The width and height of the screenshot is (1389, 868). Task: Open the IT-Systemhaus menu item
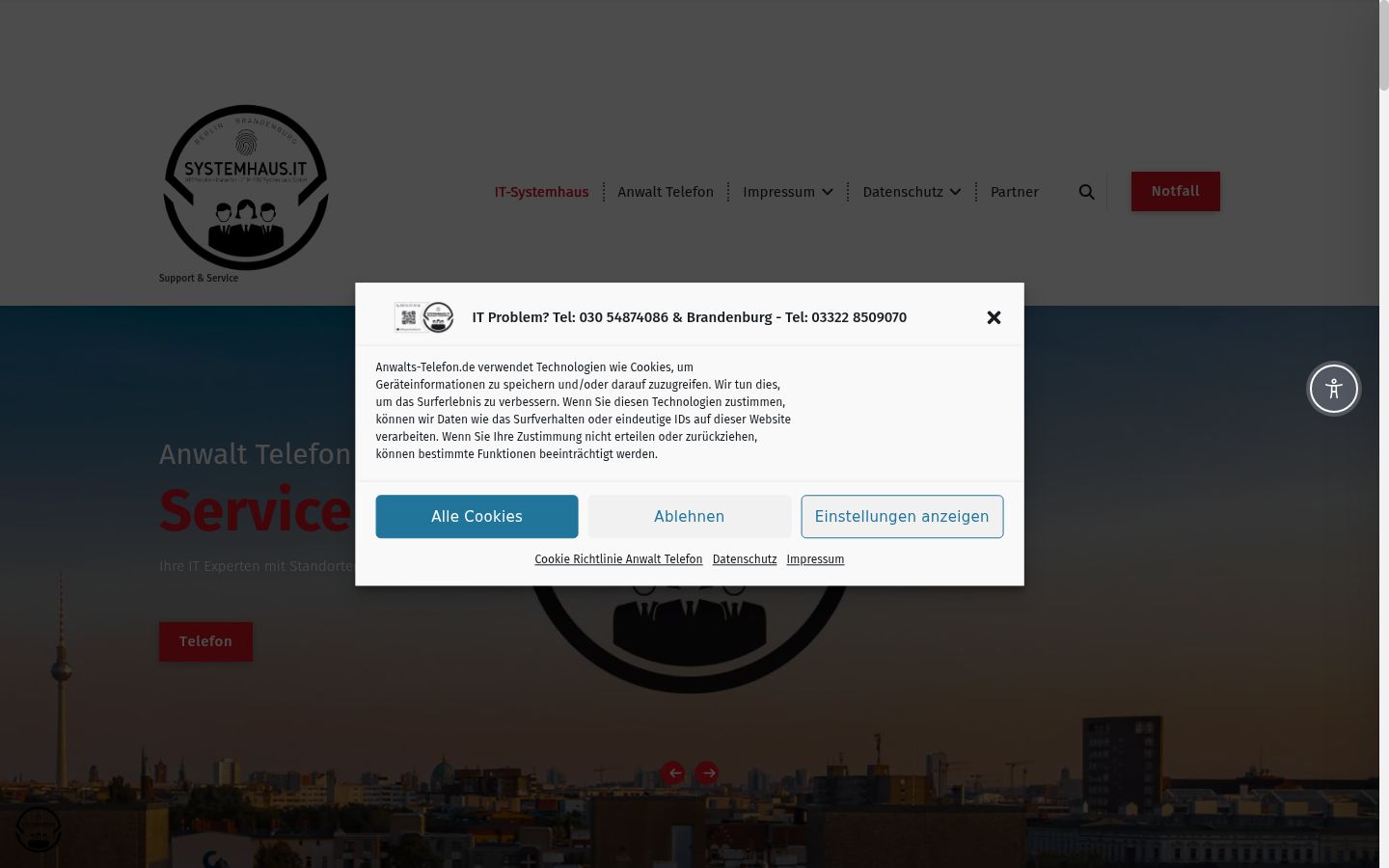point(541,192)
